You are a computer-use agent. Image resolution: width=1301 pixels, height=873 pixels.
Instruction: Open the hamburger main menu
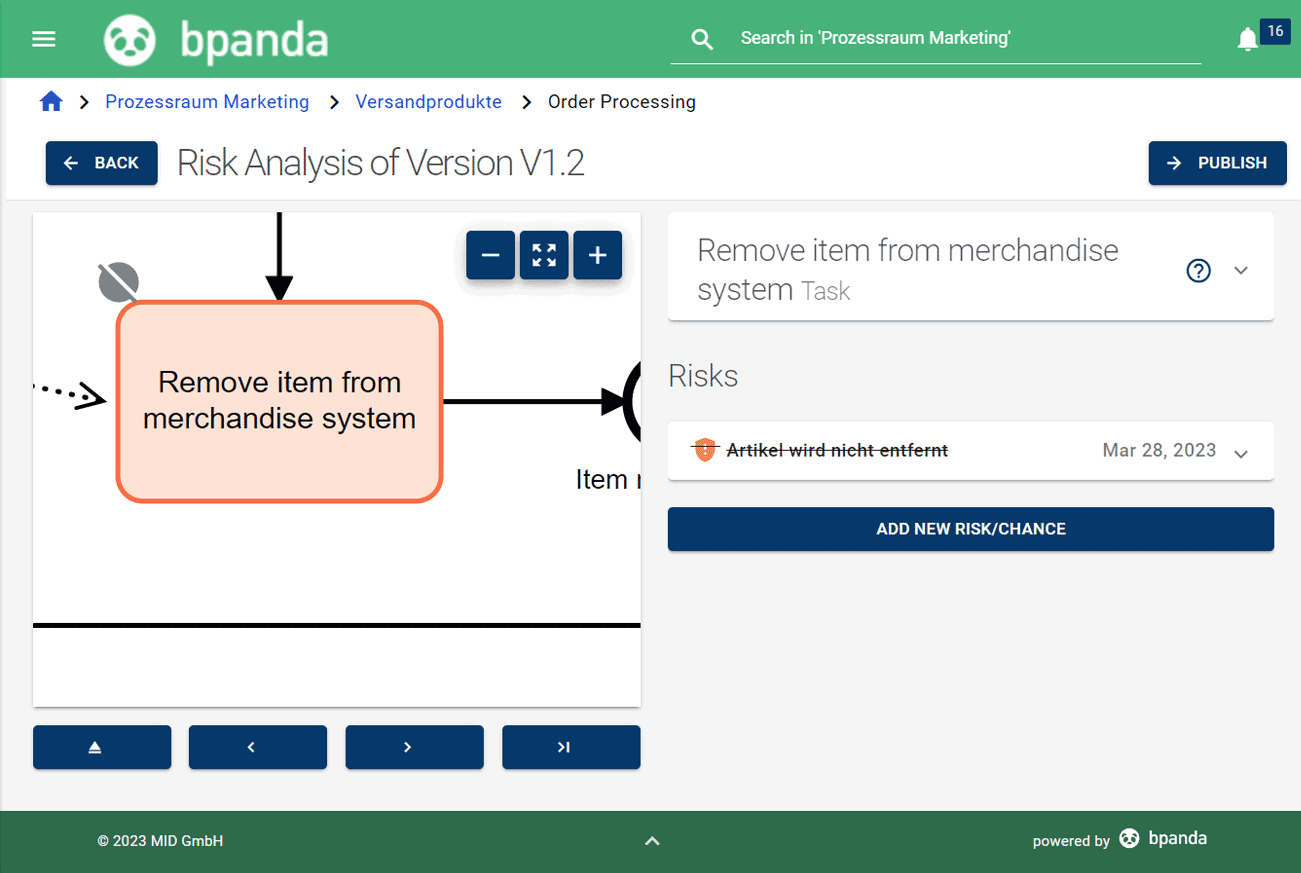[44, 39]
